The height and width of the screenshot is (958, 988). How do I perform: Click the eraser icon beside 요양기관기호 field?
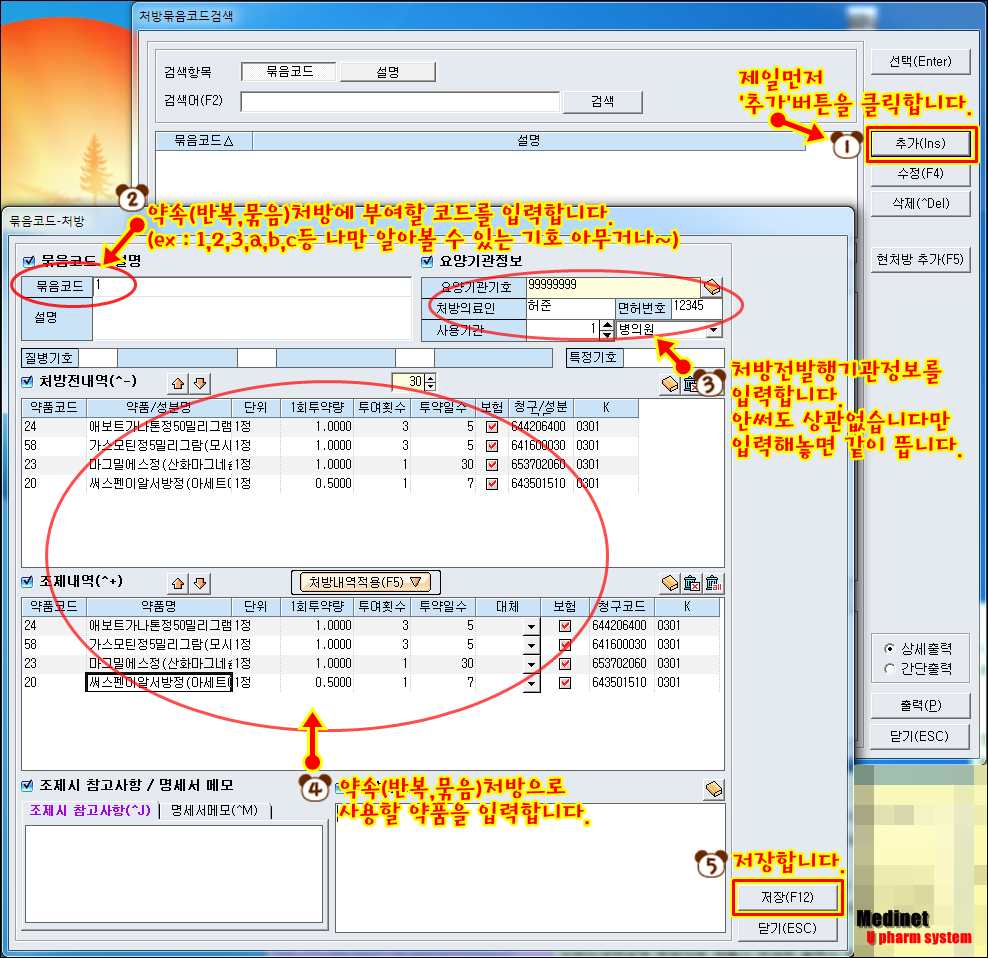click(x=712, y=287)
